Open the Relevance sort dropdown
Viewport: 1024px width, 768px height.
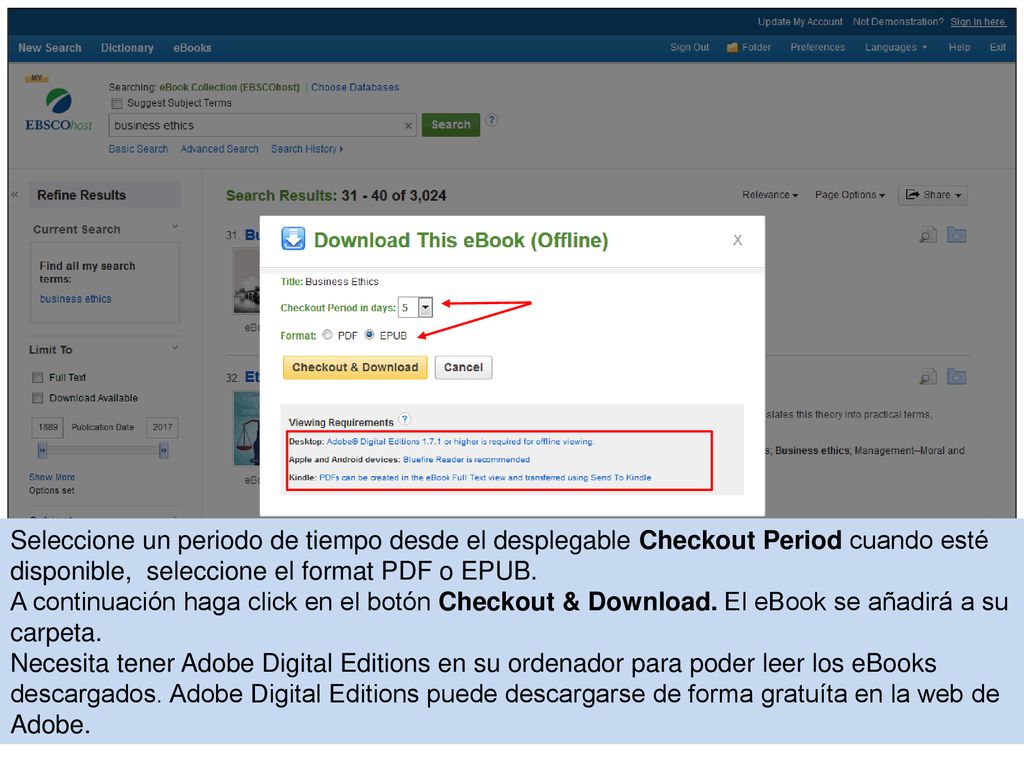[x=770, y=195]
